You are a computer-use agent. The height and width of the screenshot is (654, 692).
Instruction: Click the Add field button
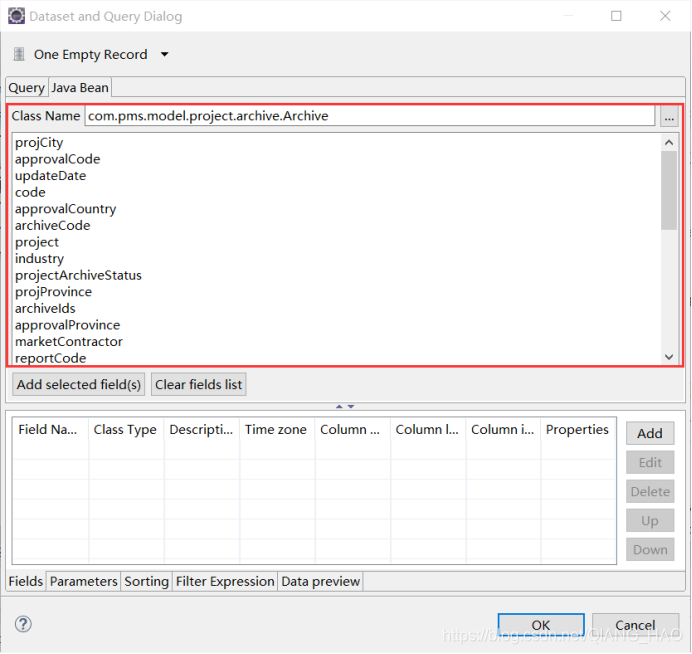coord(650,433)
